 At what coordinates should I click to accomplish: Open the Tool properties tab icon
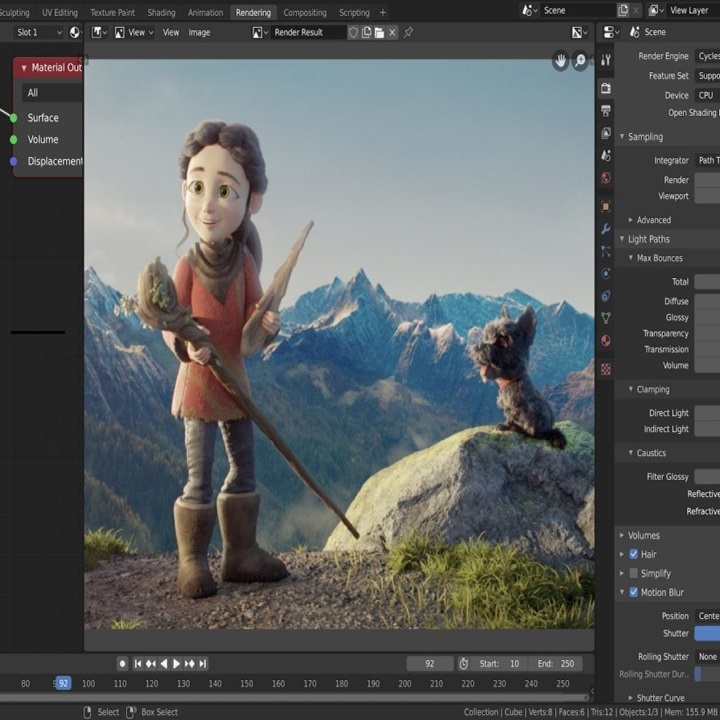(606, 61)
